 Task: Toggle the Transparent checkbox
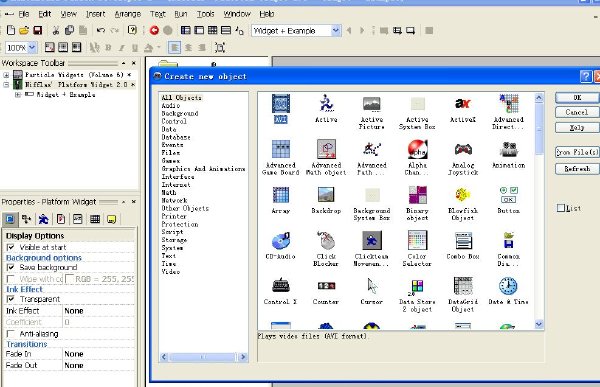(11, 299)
